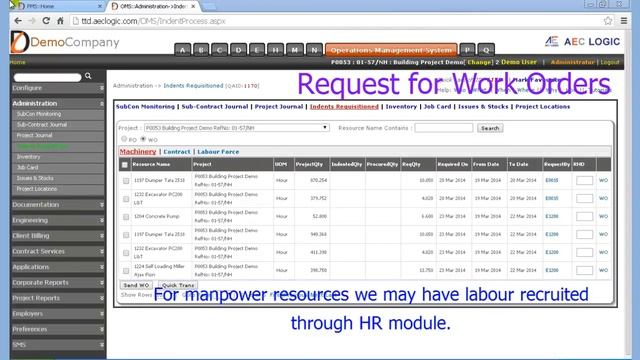640x360 pixels.
Task: Select the PO radio button
Action: click(x=124, y=139)
